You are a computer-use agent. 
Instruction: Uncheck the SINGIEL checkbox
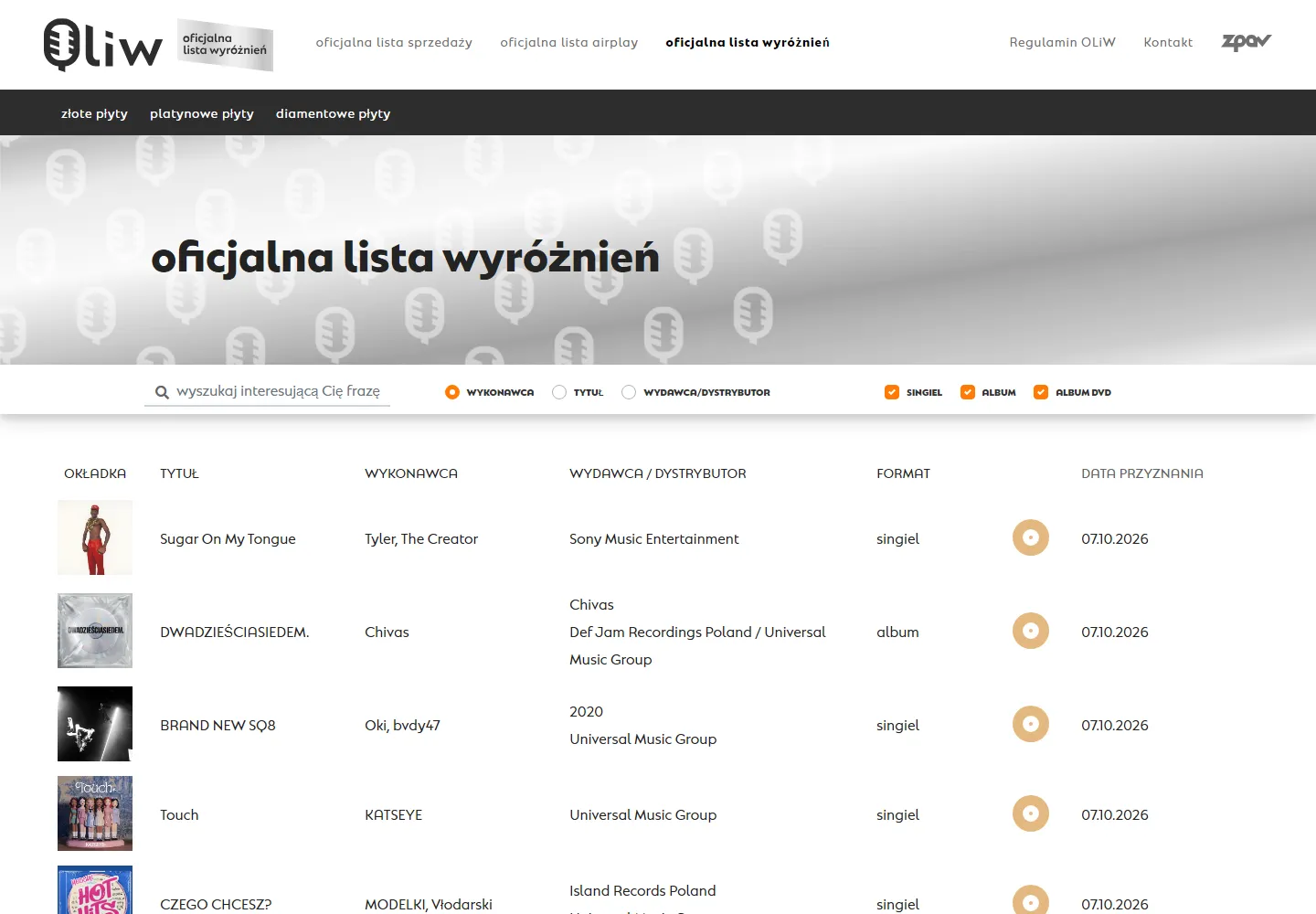pos(892,392)
